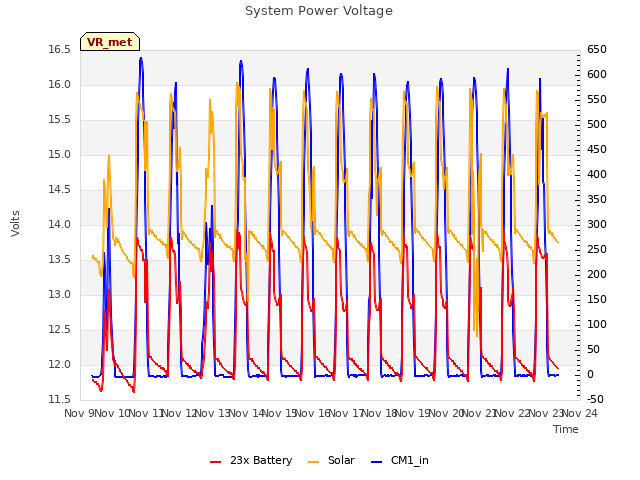This screenshot has height=480, width=640.
Task: Select the blue CM1_in legend swatch
Action: (x=377, y=462)
